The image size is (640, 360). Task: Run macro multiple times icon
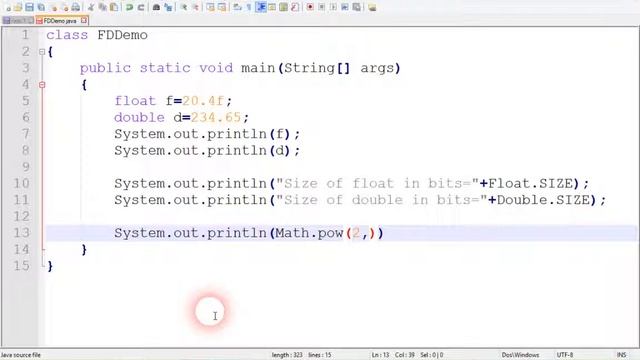coord(344,7)
